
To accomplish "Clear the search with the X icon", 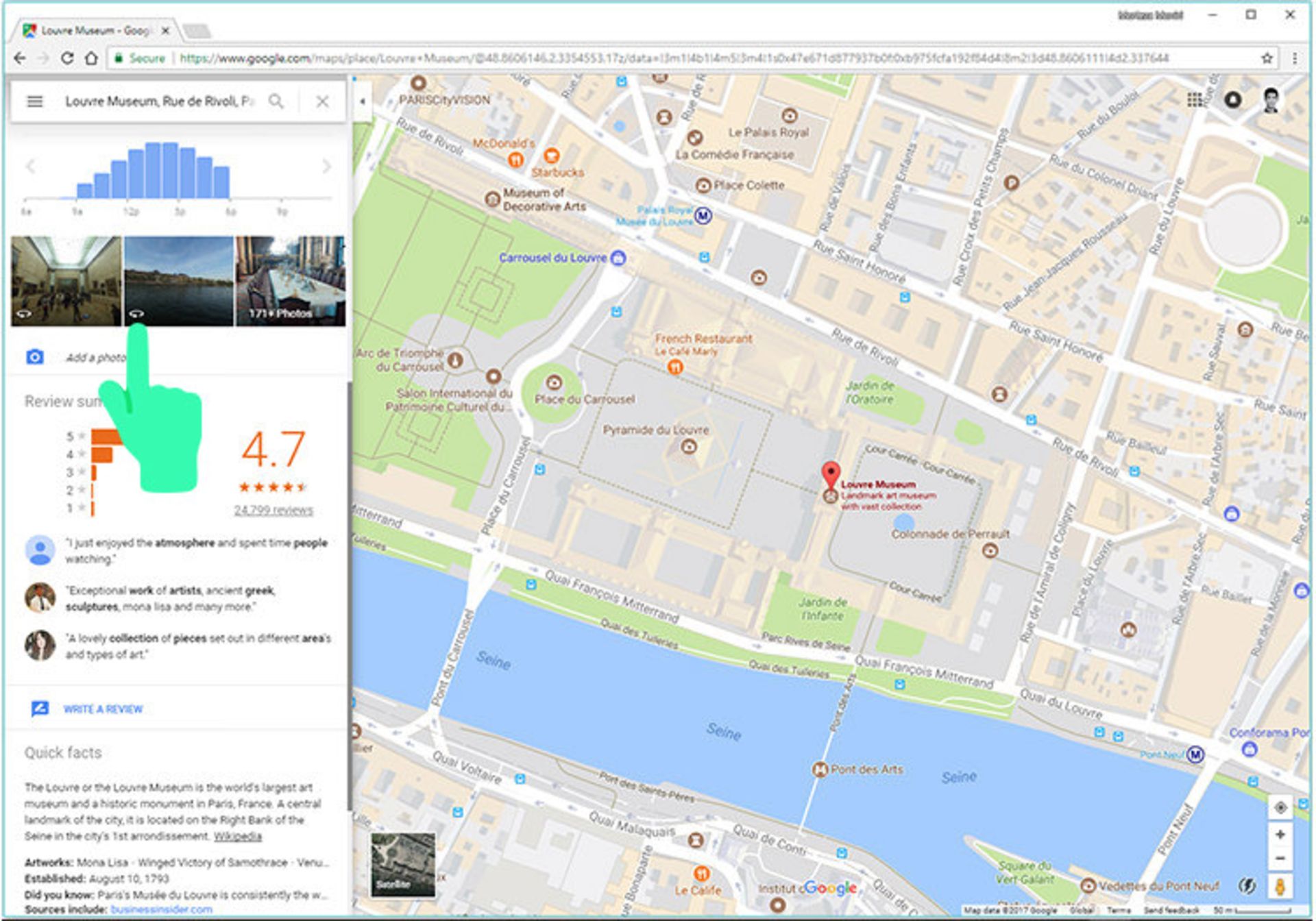I will coord(322,101).
